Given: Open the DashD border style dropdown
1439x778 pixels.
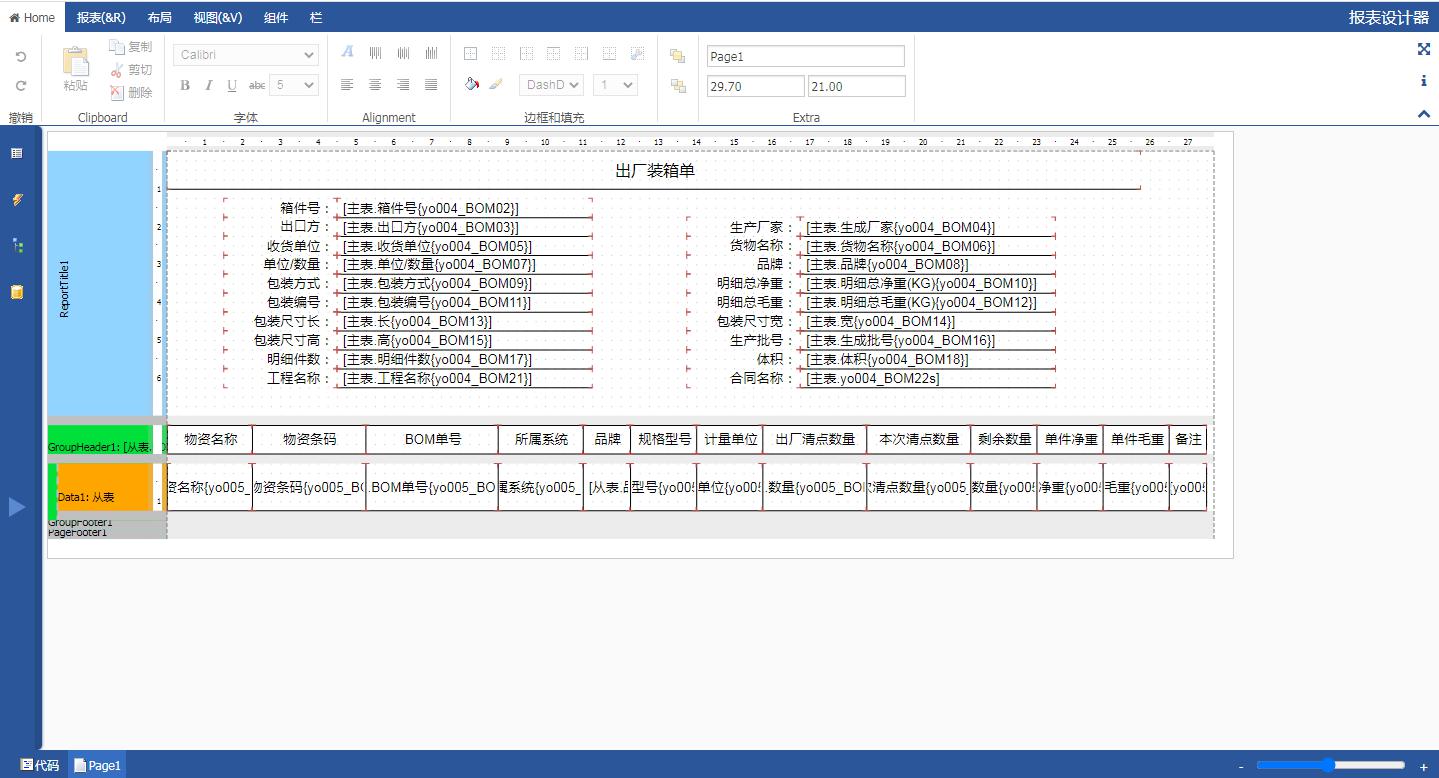Looking at the screenshot, I should click(x=551, y=85).
